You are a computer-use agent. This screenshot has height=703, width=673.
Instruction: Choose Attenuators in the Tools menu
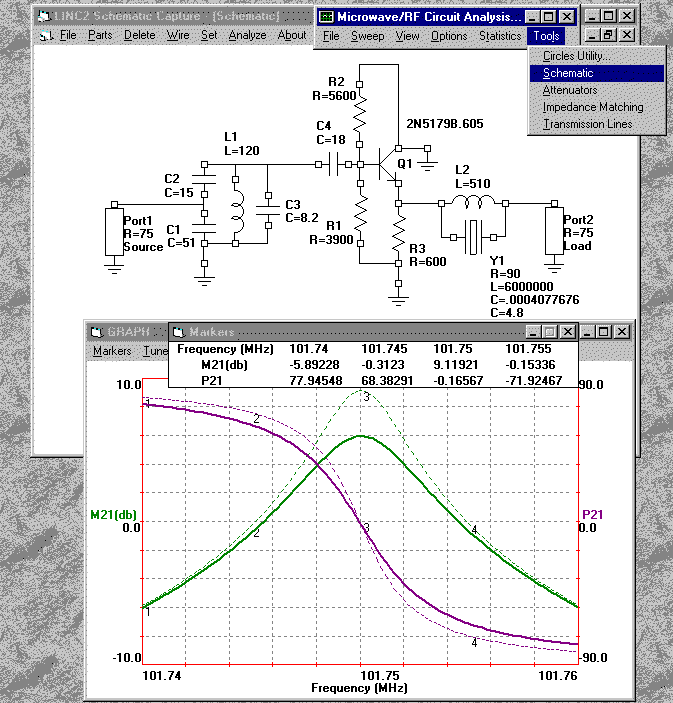(x=570, y=90)
